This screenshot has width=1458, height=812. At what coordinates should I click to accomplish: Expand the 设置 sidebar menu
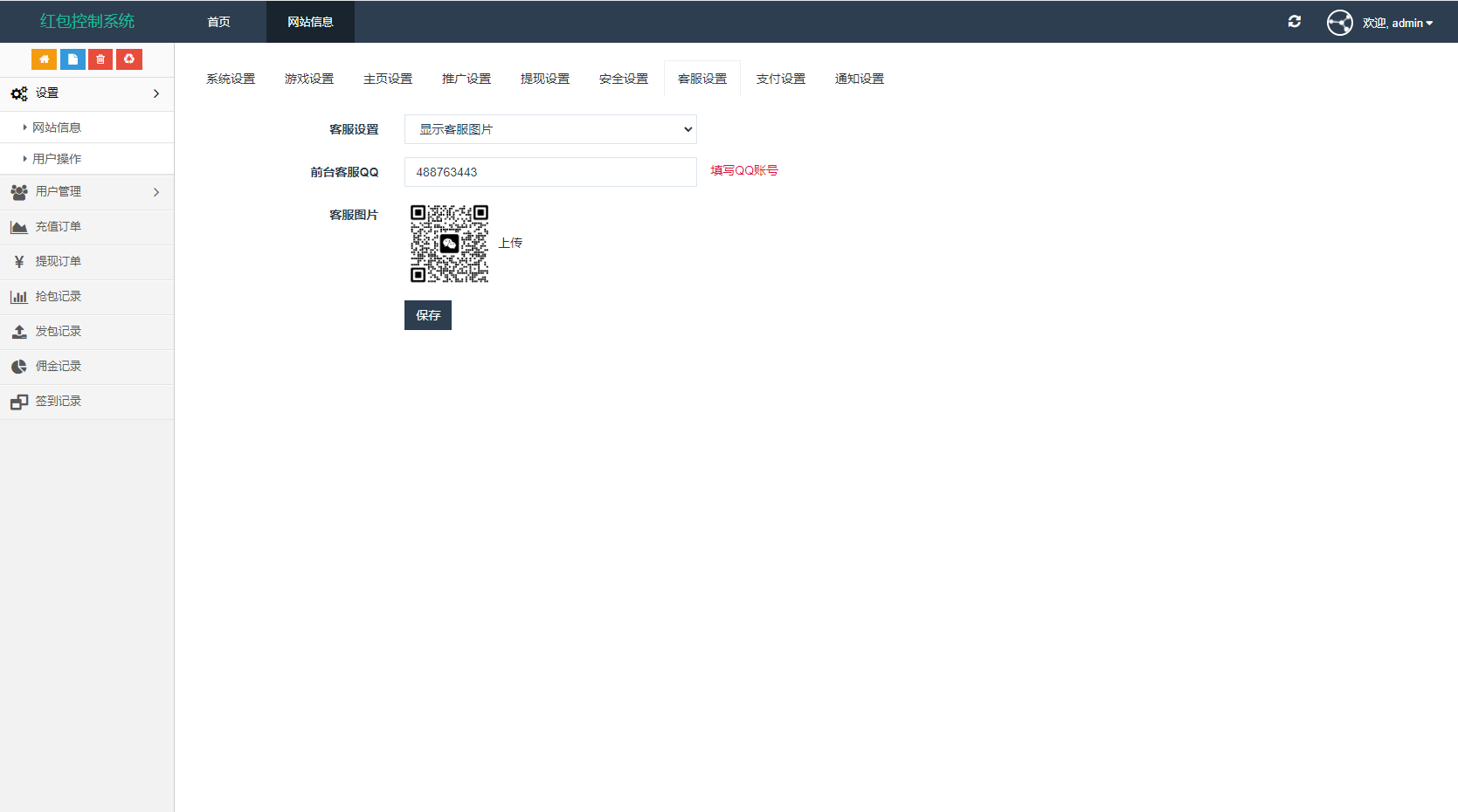coord(87,93)
